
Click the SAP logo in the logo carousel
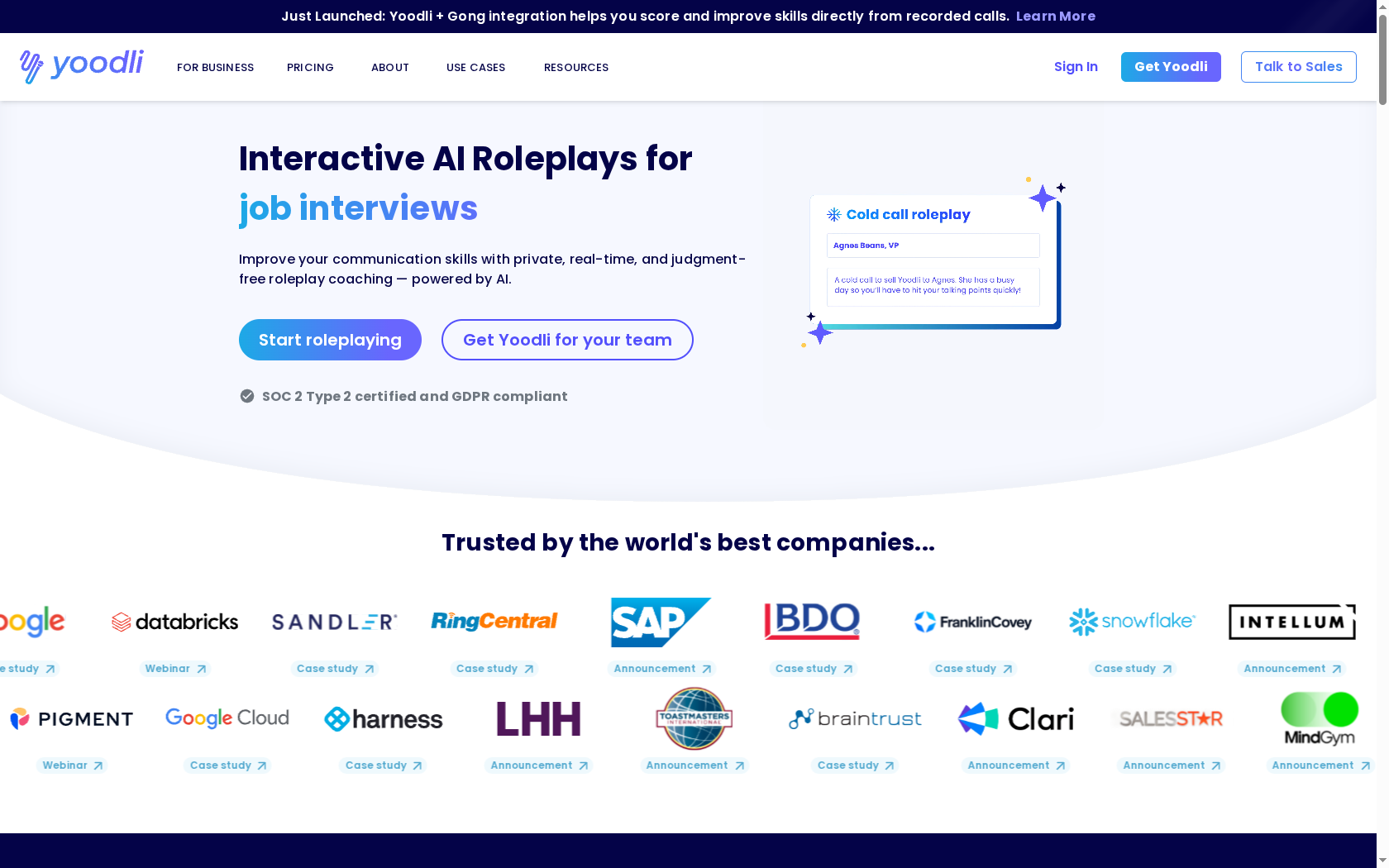tap(660, 622)
